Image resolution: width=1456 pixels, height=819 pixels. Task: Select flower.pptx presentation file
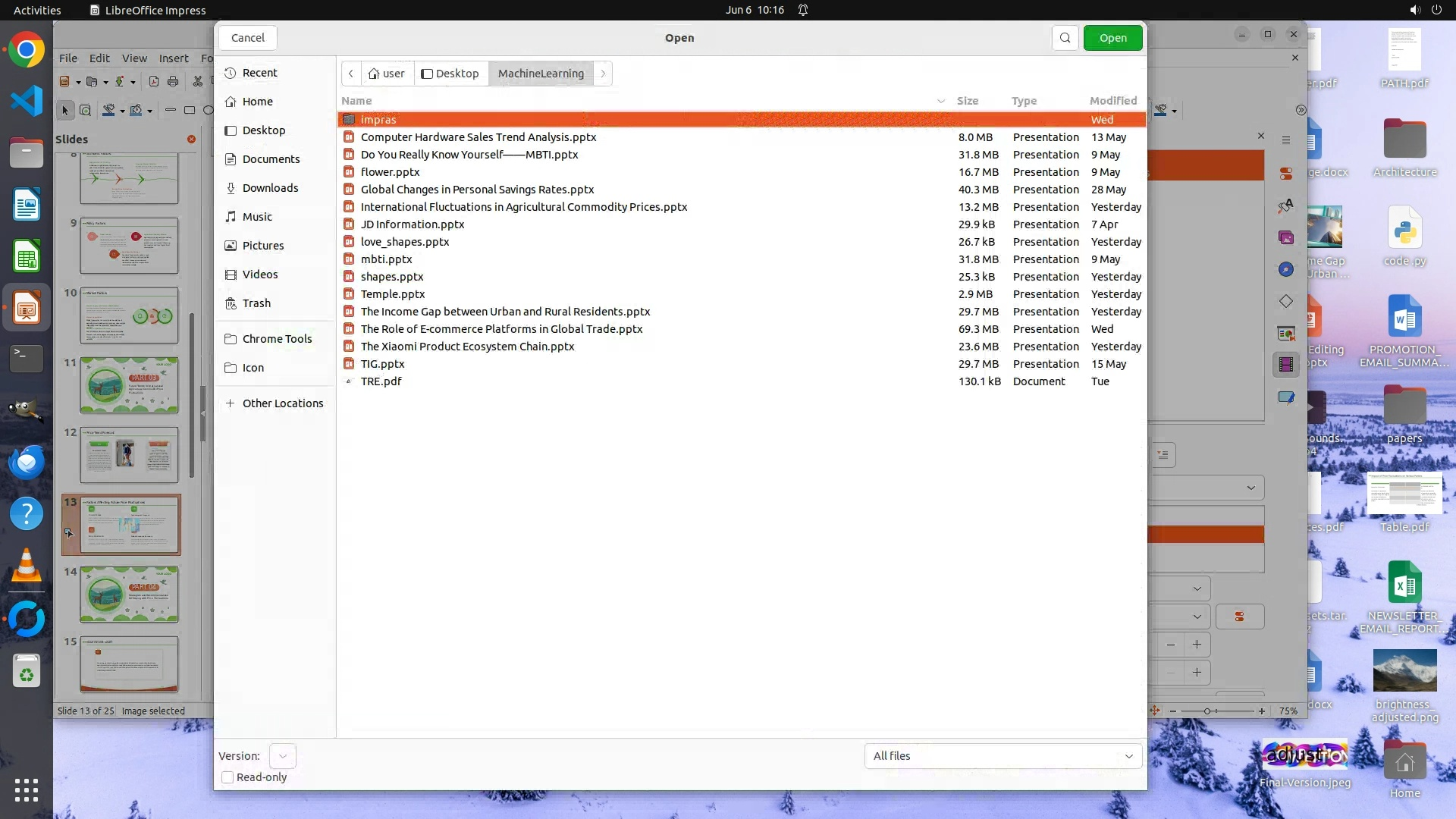click(390, 172)
